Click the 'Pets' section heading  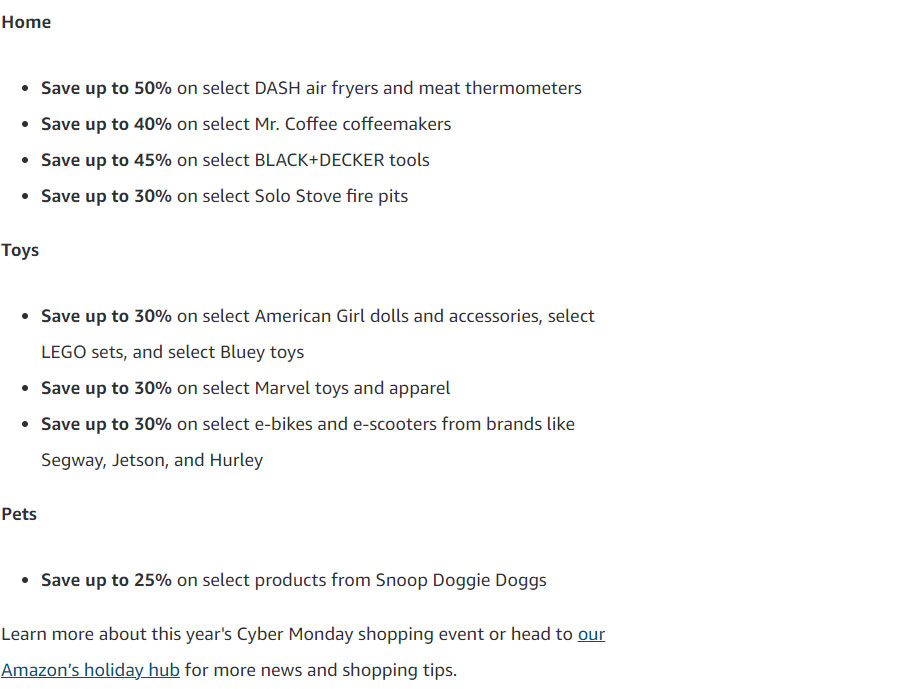pos(19,514)
